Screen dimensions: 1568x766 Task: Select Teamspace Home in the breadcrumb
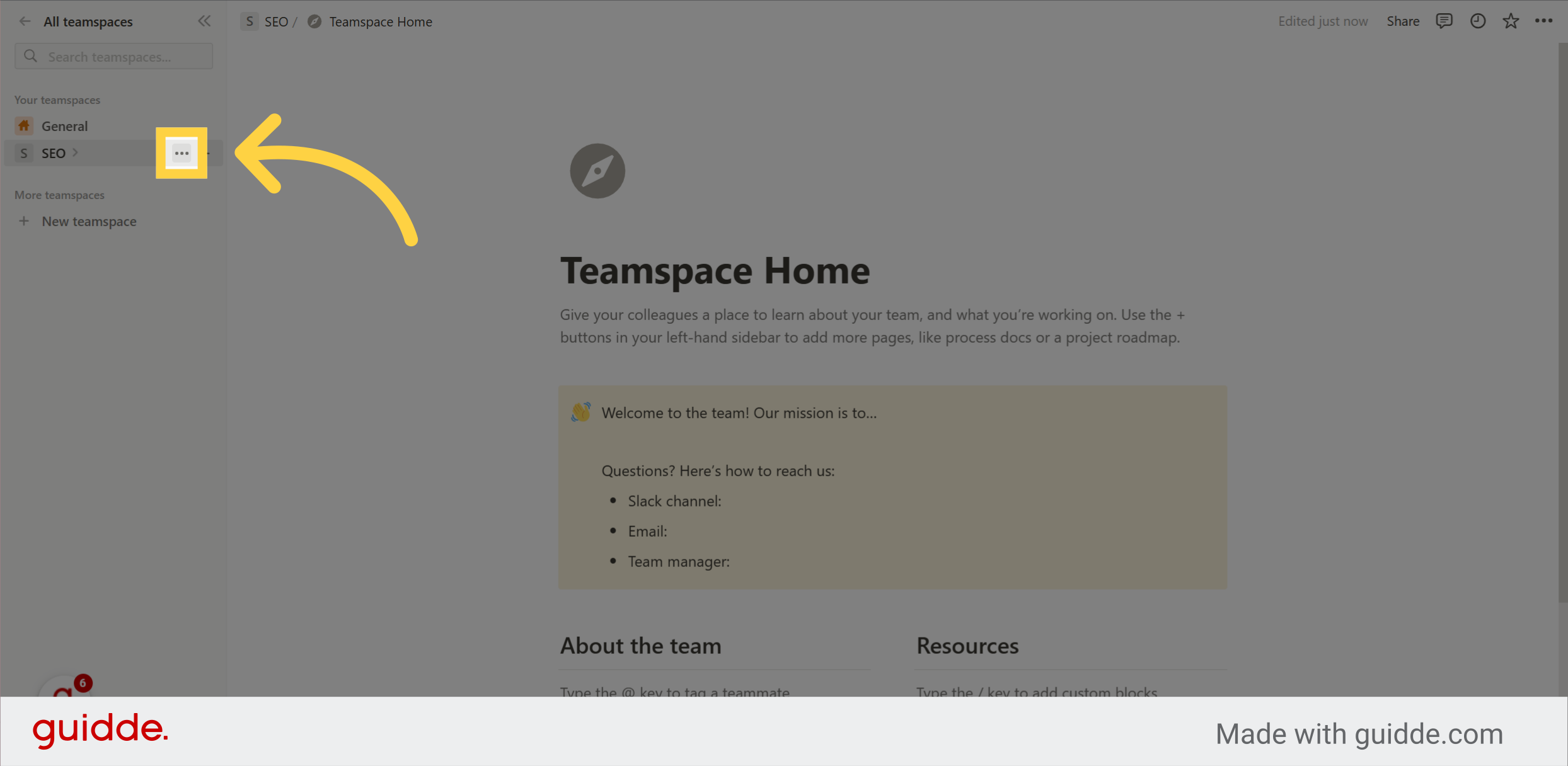(x=380, y=21)
